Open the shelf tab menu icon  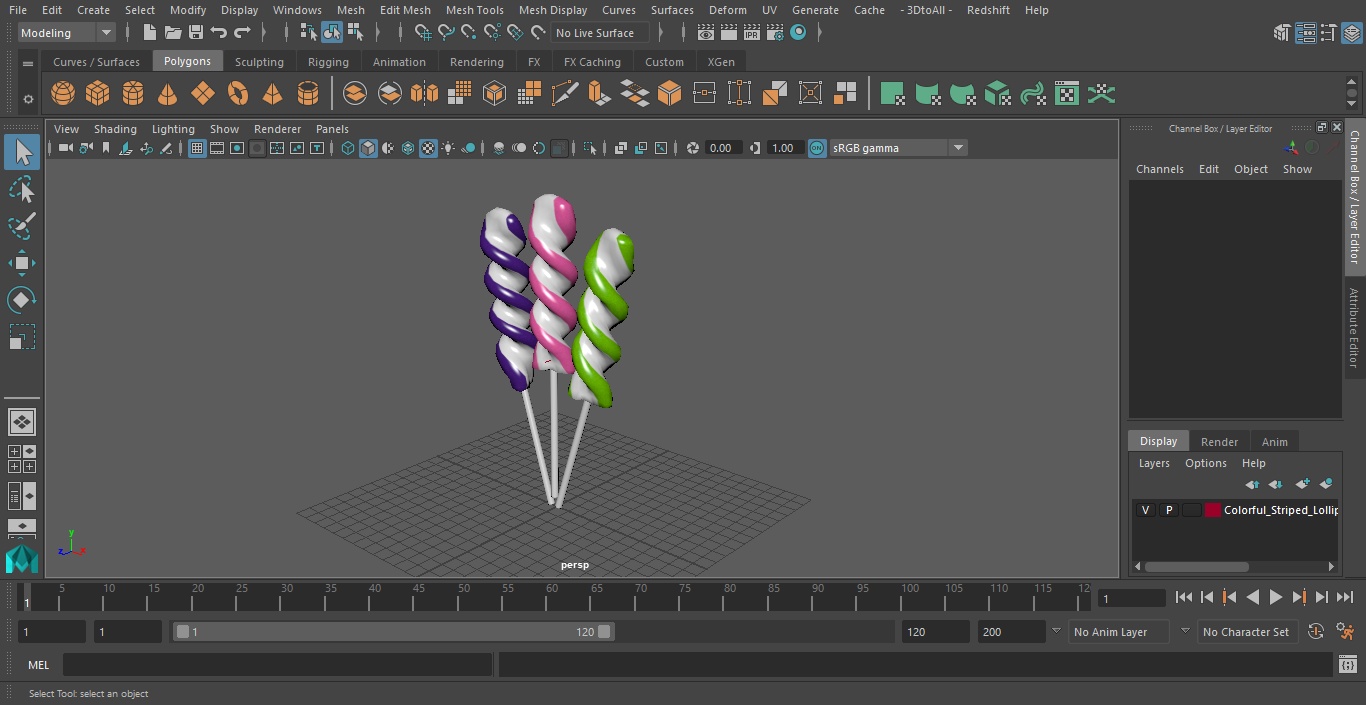28,63
